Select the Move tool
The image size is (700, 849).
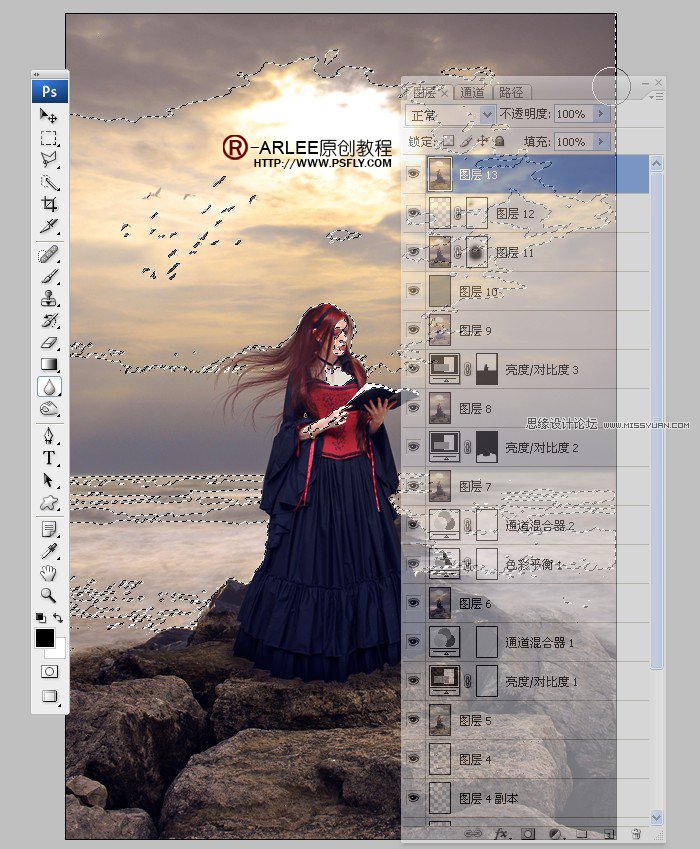[x=49, y=115]
